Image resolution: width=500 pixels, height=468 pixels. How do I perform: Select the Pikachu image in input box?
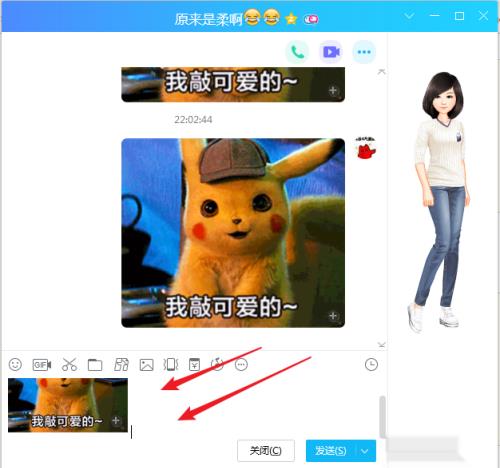tap(68, 405)
